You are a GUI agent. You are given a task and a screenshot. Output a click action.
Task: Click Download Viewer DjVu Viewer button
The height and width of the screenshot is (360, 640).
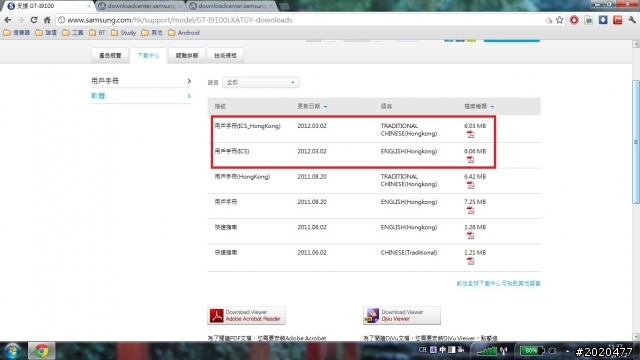[x=402, y=316]
